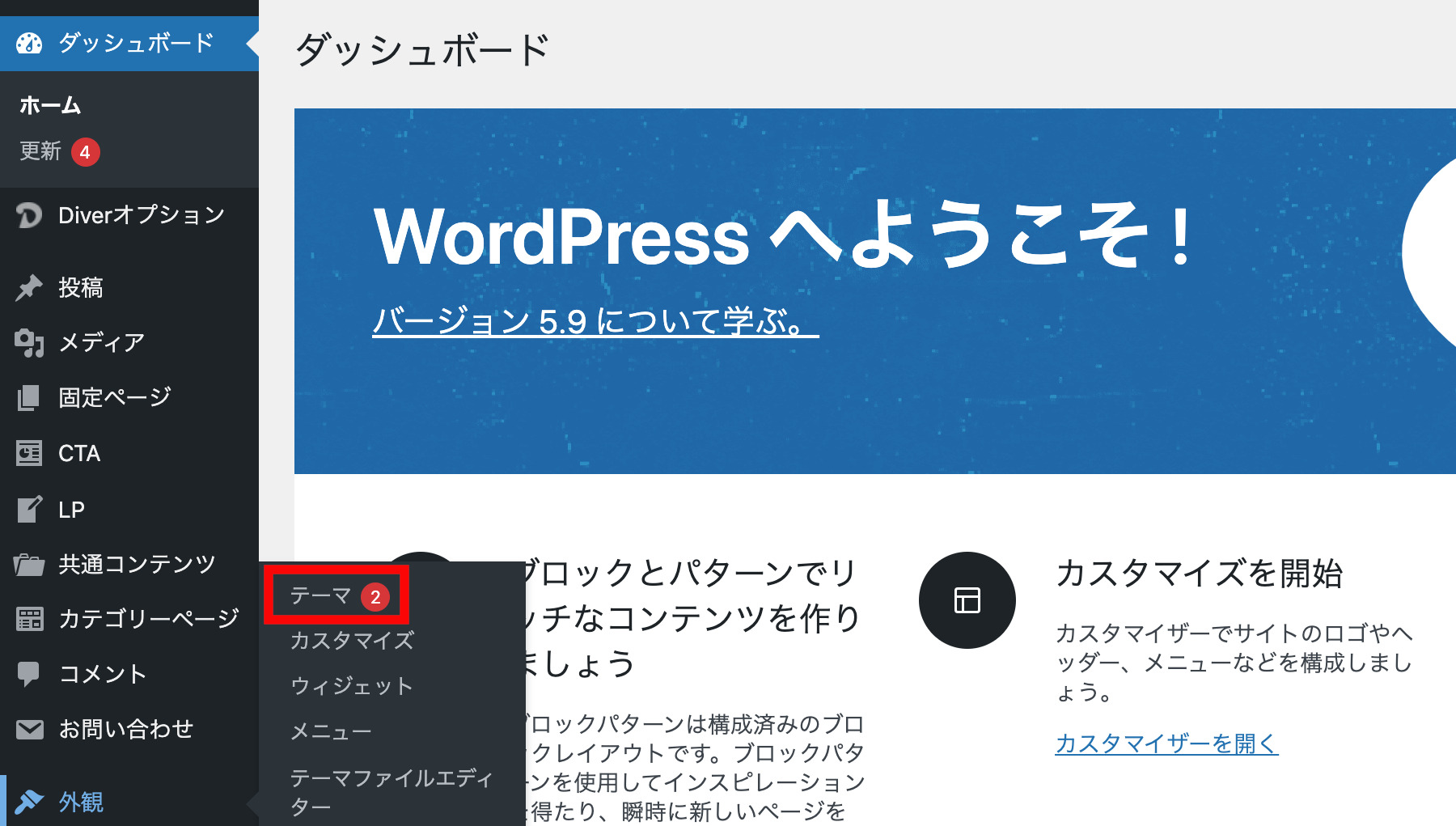The image size is (1456, 826).
Task: Follow the バージョン 5.9 について学ぶ link
Action: click(595, 322)
